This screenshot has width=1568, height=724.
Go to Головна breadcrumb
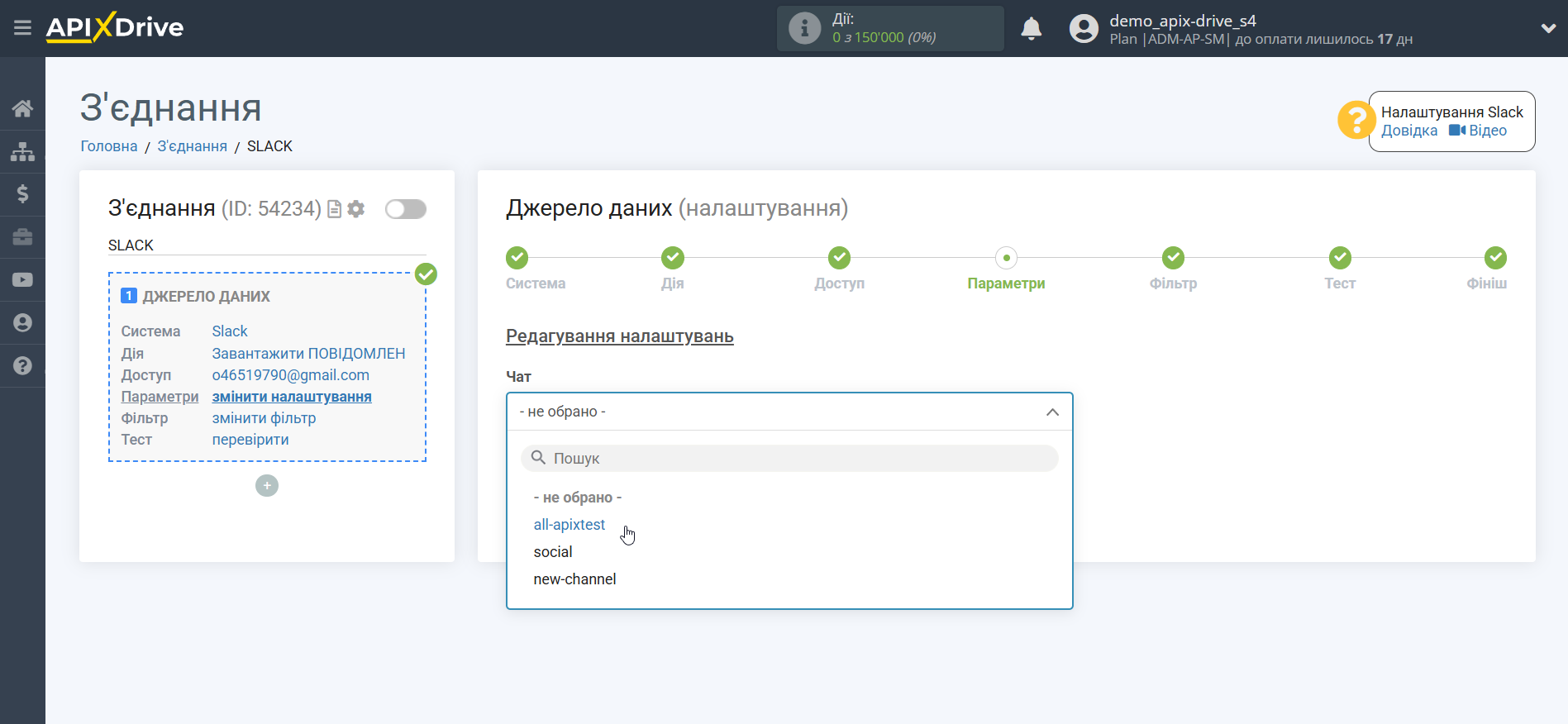[x=109, y=146]
